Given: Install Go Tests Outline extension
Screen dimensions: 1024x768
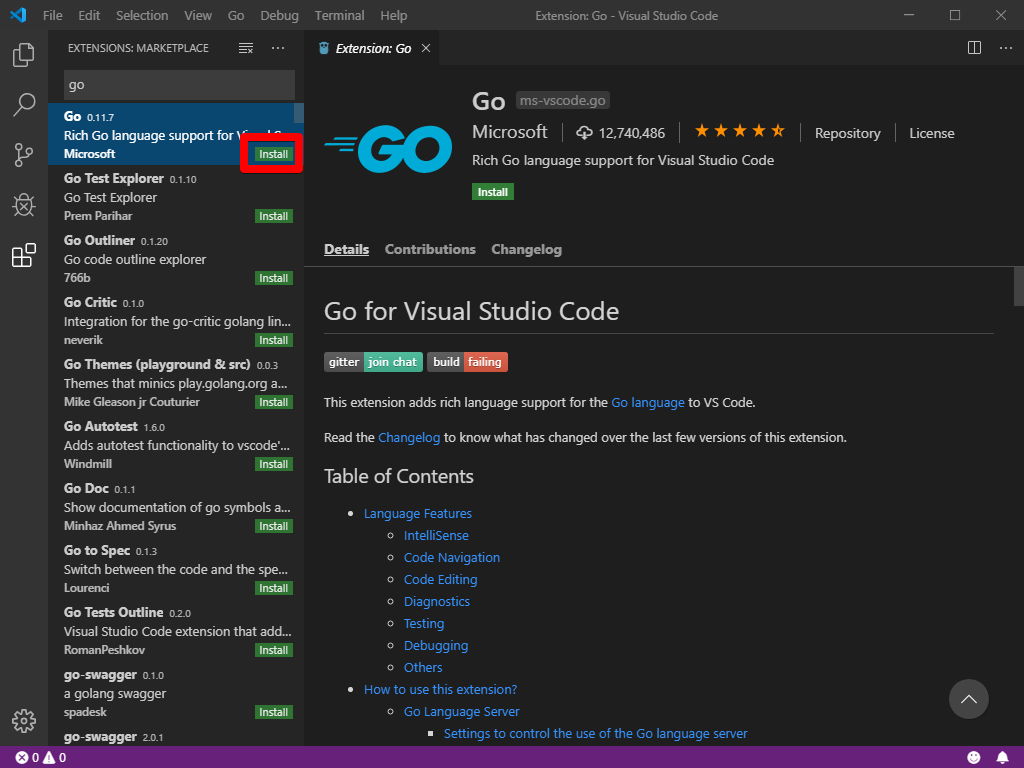Looking at the screenshot, I should click(274, 650).
